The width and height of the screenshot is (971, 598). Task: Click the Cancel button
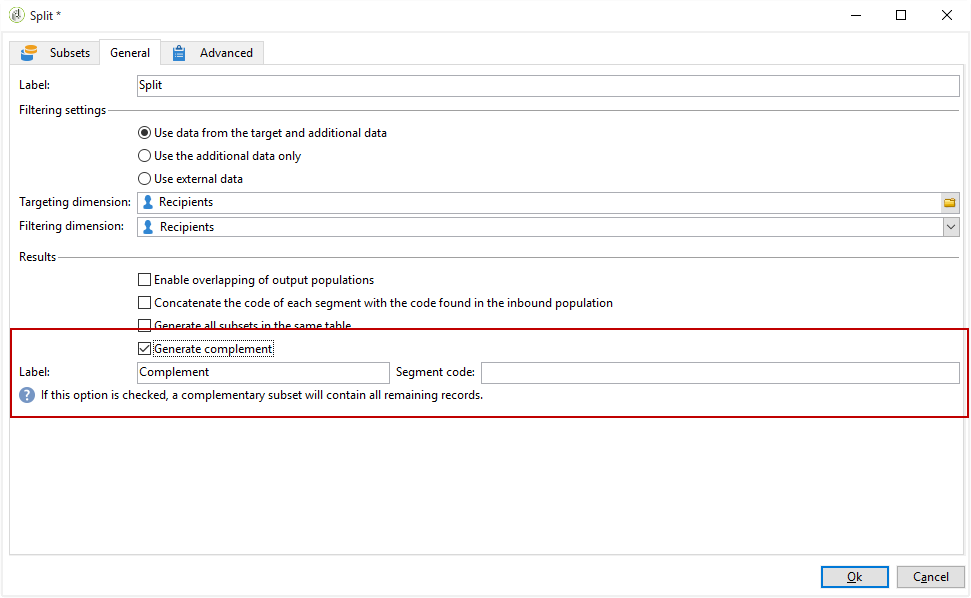tap(931, 577)
